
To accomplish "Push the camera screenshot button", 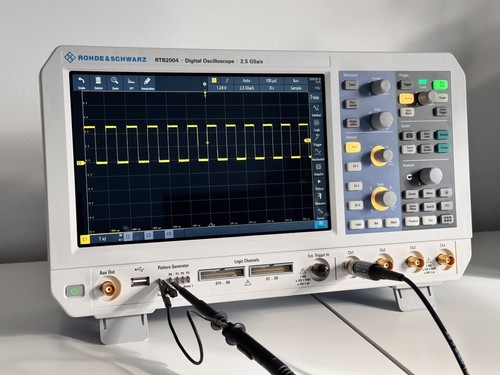I will tap(408, 135).
